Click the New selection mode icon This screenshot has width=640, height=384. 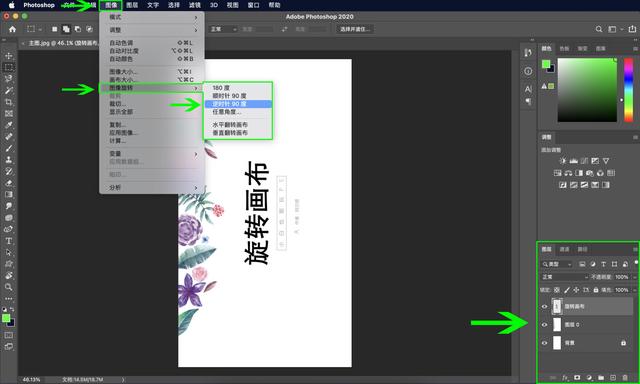[x=54, y=29]
